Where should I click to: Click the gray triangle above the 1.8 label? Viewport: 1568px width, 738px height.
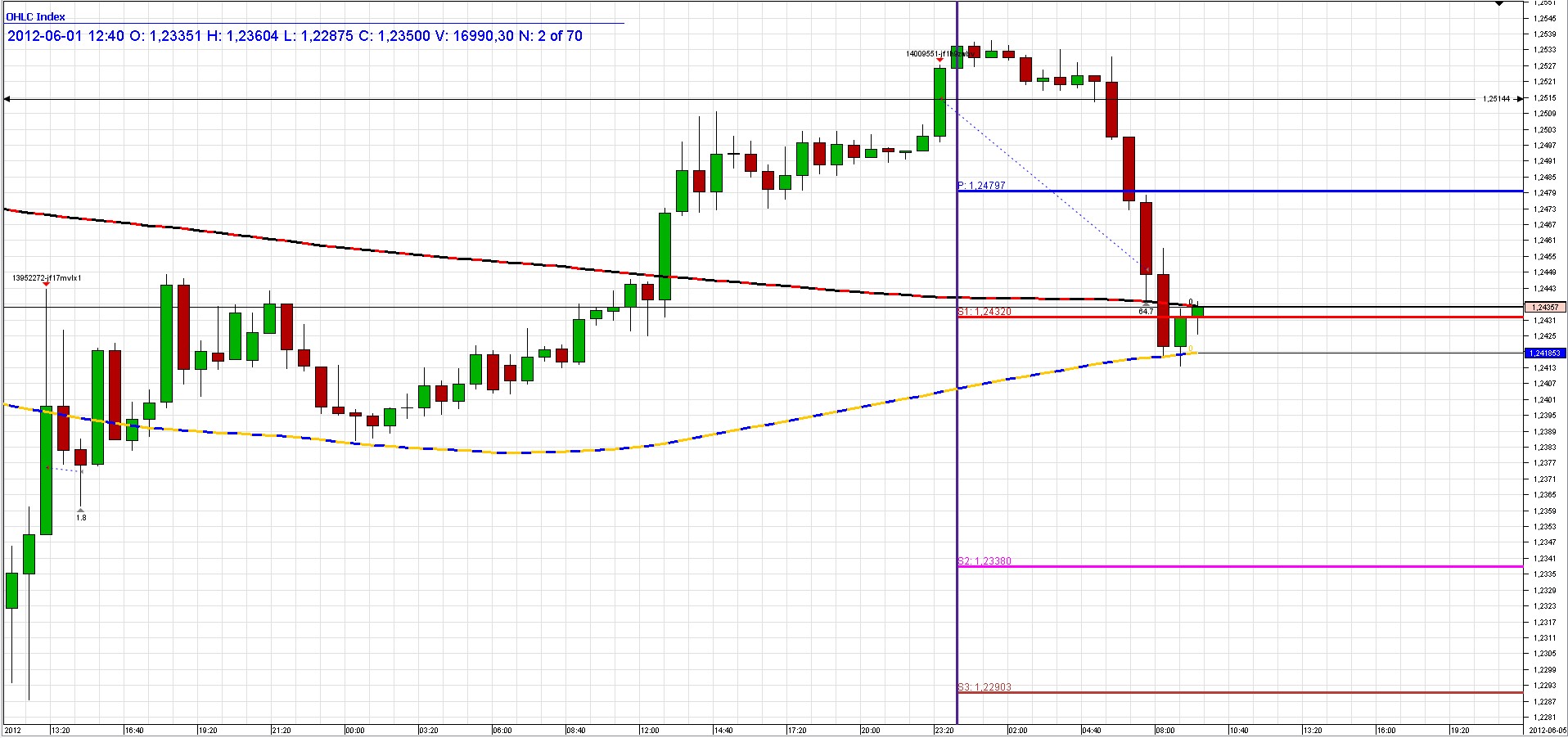(81, 509)
